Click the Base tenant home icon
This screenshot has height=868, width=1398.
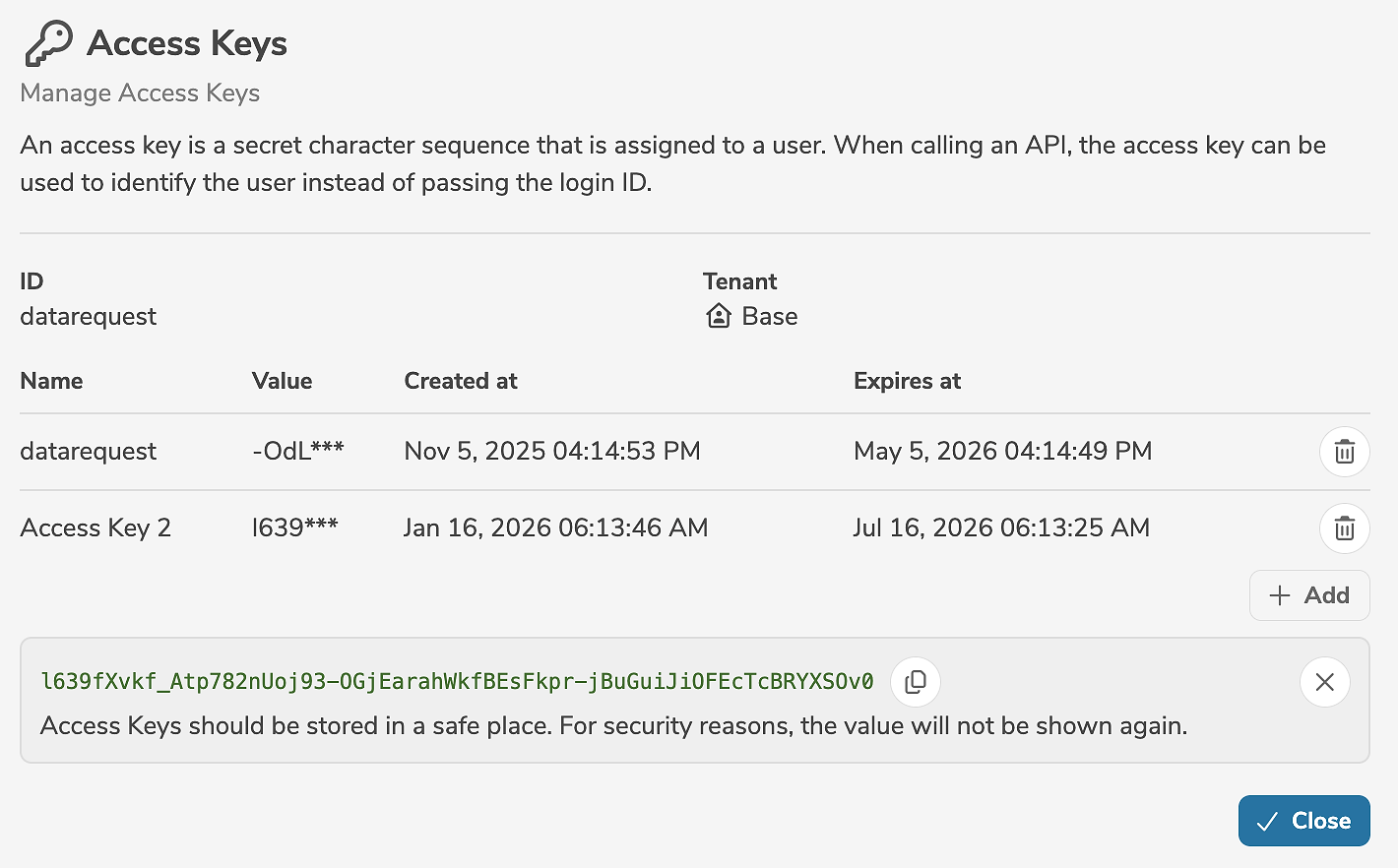pos(719,316)
